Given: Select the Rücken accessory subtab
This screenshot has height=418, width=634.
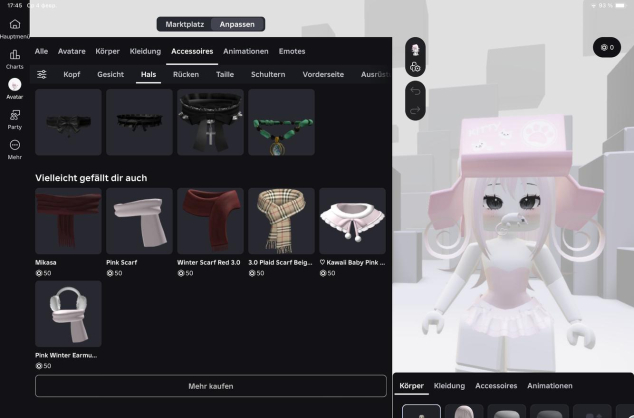Looking at the screenshot, I should pyautogui.click(x=185, y=74).
